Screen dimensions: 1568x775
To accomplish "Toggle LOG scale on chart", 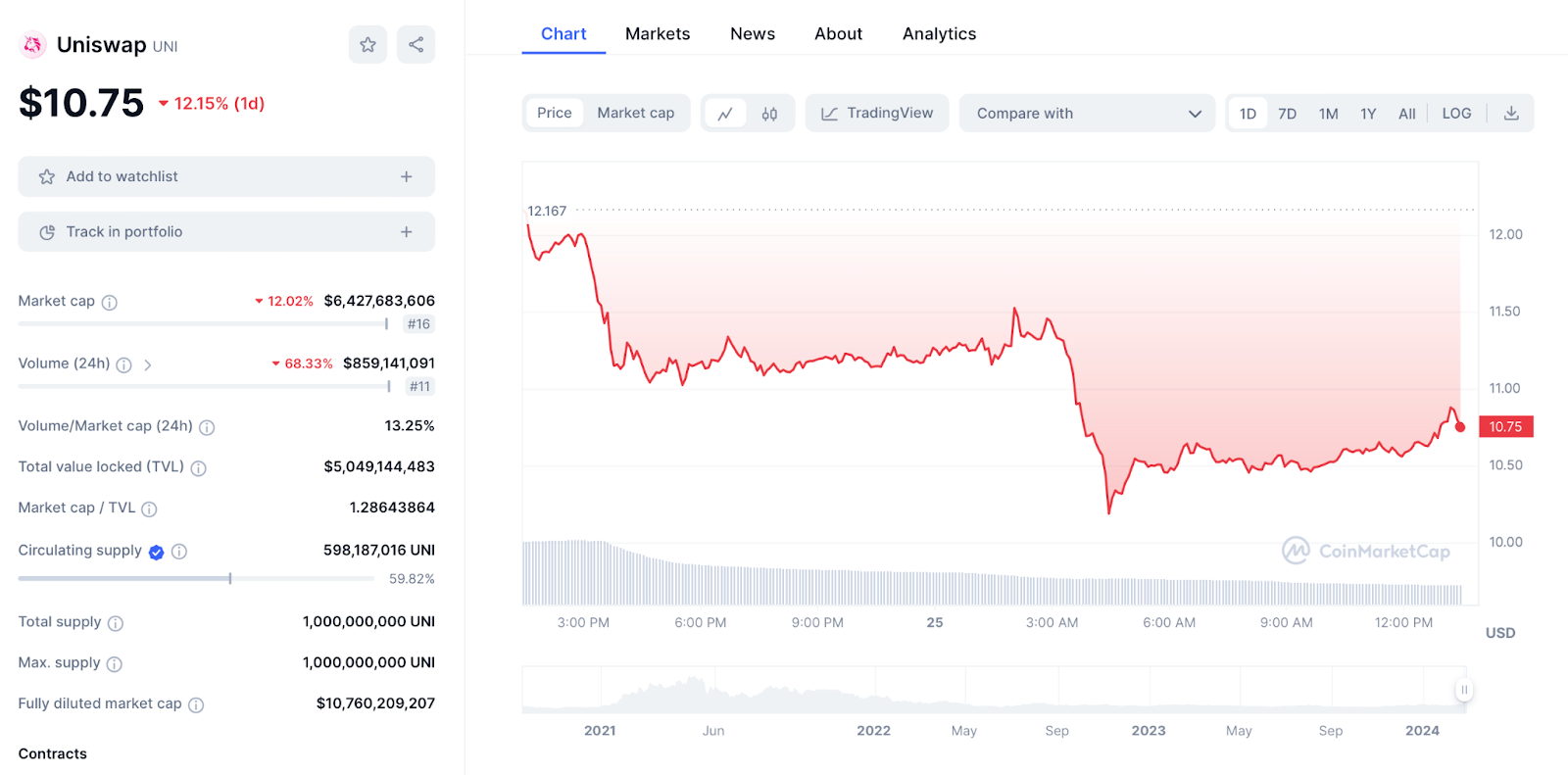I will [x=1456, y=114].
